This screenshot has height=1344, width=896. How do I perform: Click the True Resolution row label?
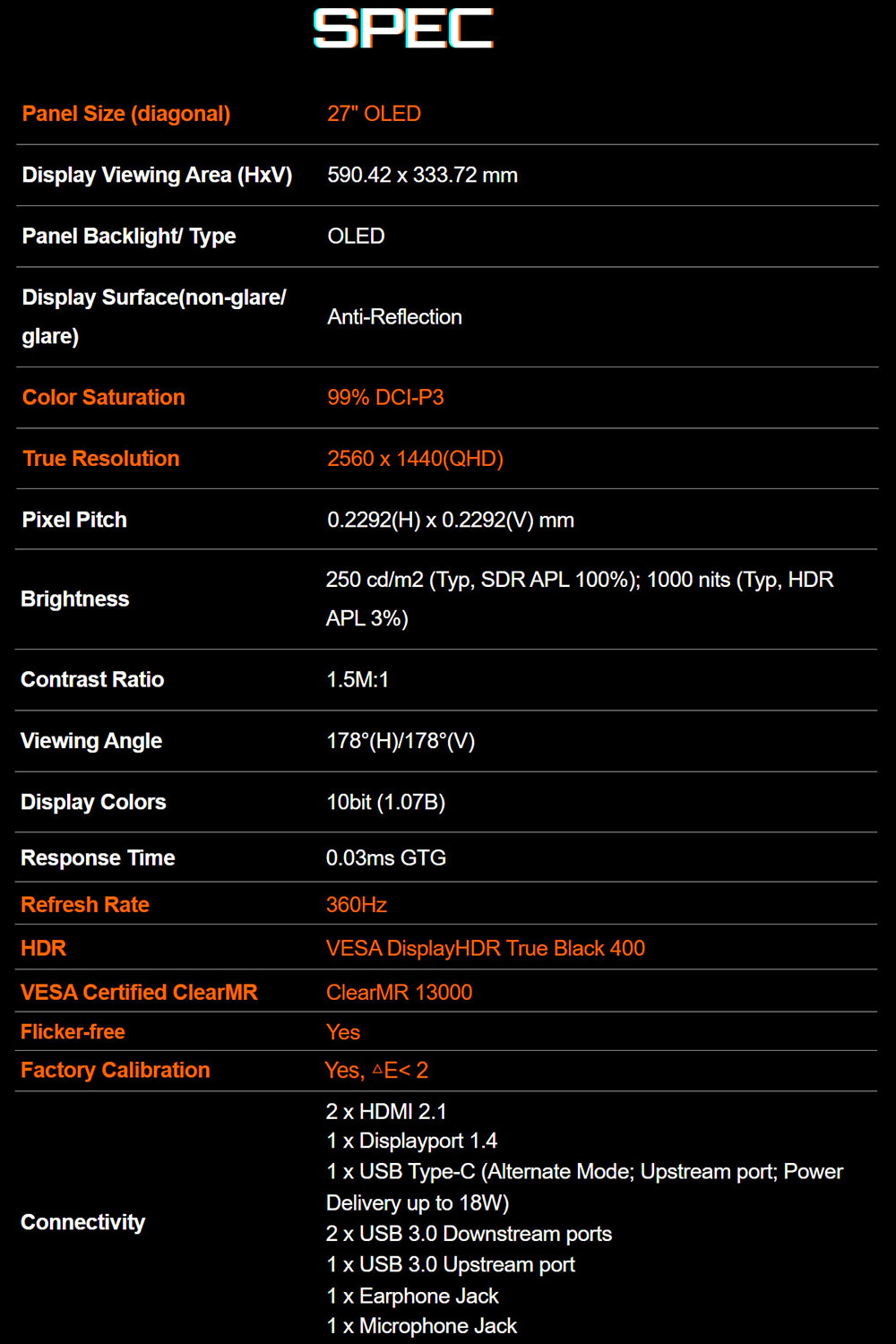100,458
